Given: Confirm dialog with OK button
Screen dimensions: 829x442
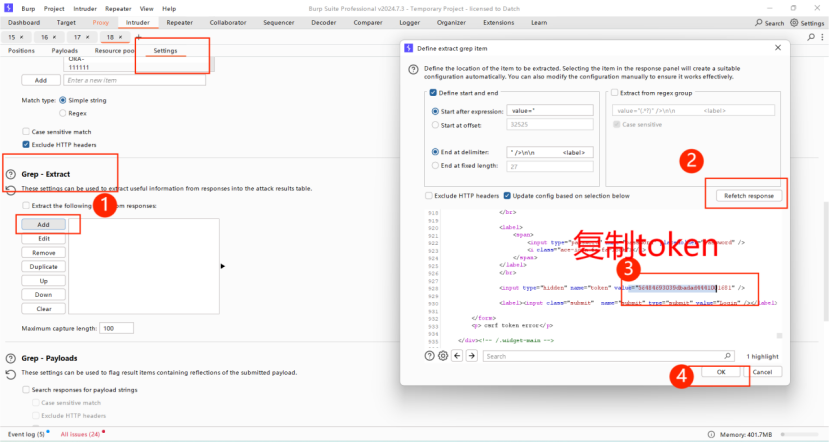Looking at the screenshot, I should (x=721, y=372).
